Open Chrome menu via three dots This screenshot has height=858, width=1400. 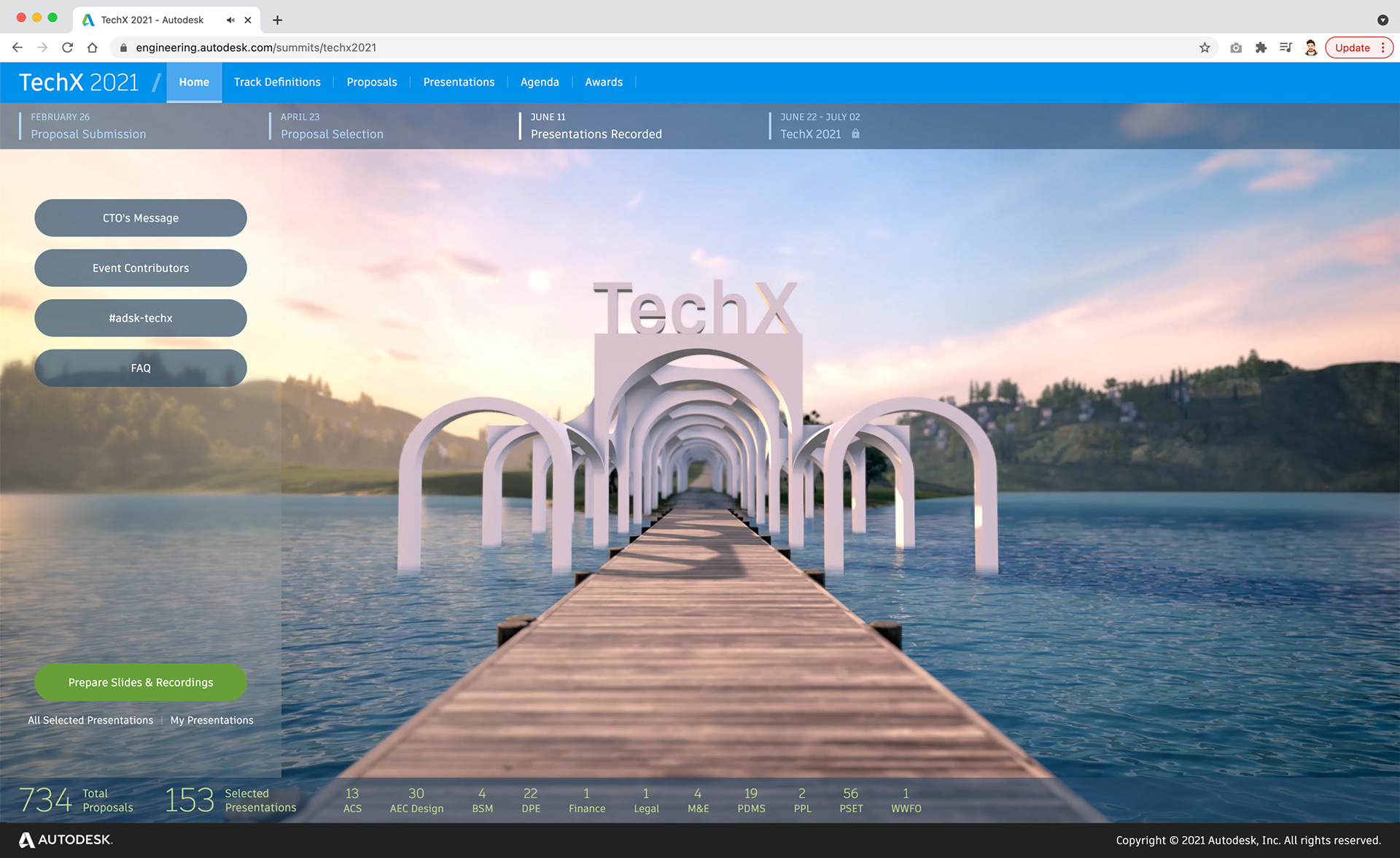[1382, 47]
